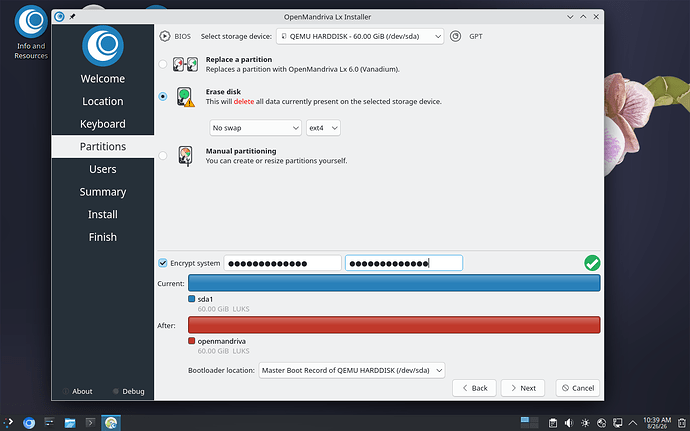Viewport: 690px width, 431px height.
Task: Launch the file manager from the taskbar
Action: (x=70, y=423)
